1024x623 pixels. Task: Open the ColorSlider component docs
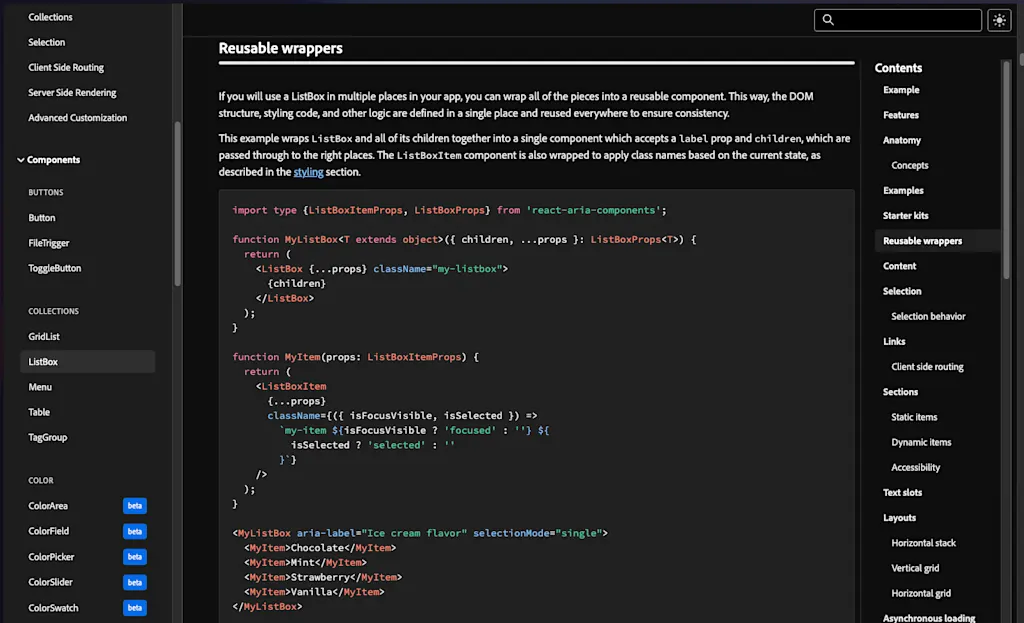(50, 583)
